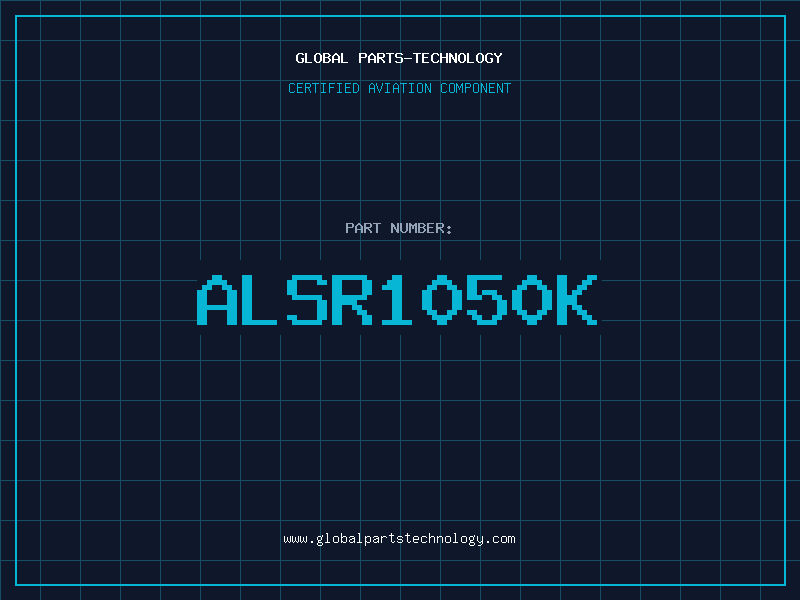Select the digit 5 in the part number

(487, 300)
